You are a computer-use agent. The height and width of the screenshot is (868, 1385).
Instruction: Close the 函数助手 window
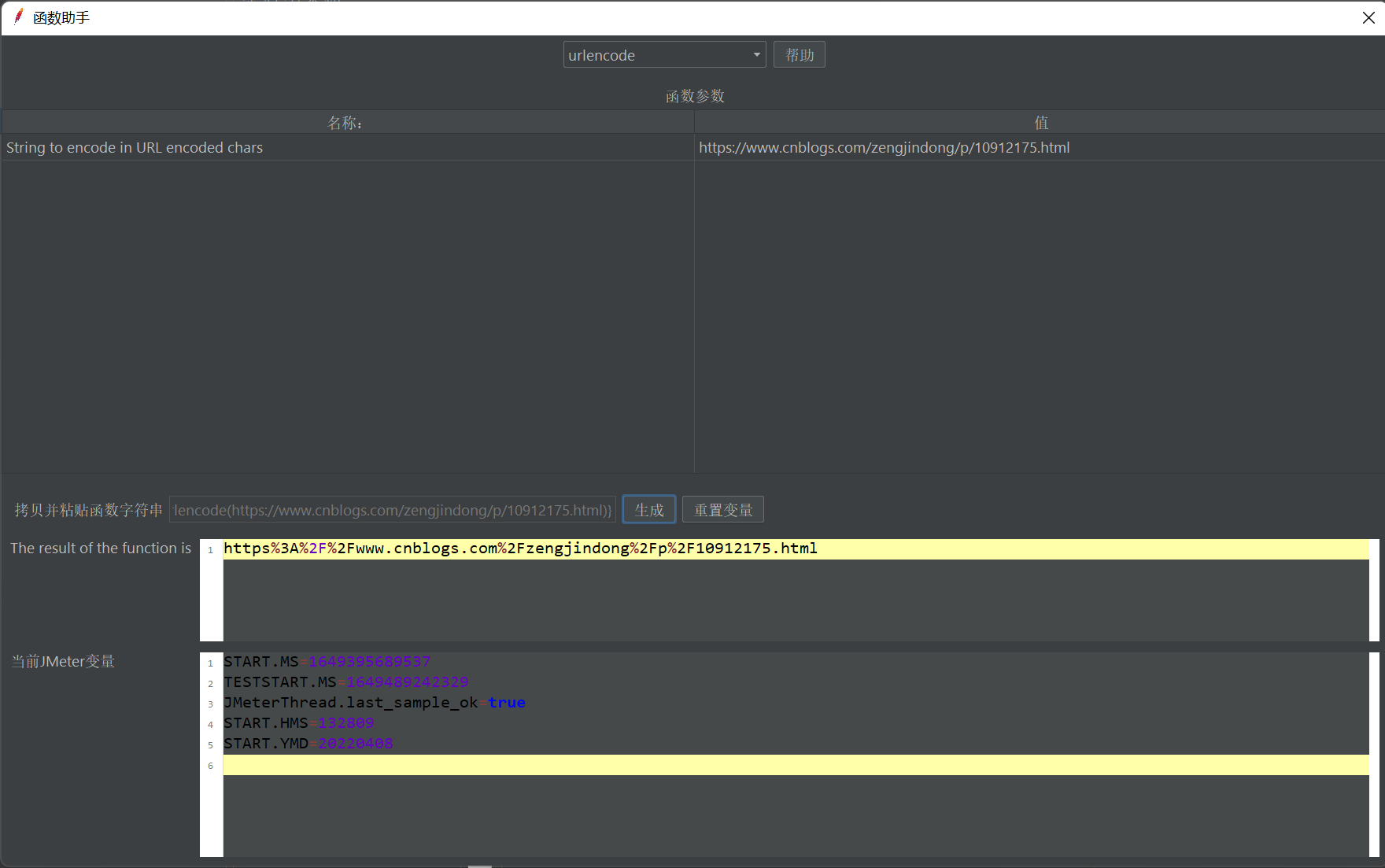coord(1368,18)
